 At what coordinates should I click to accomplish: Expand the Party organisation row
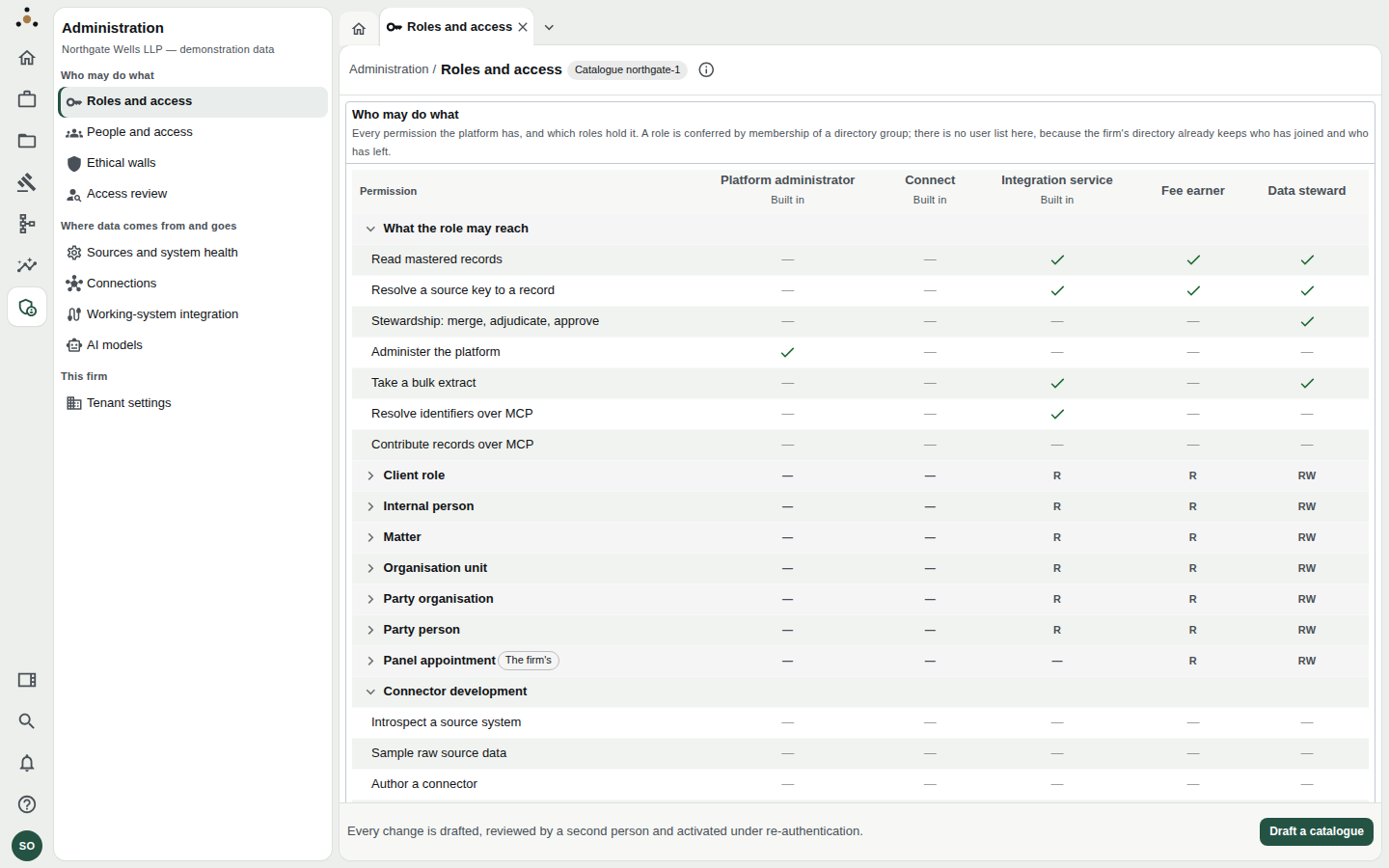(x=370, y=599)
